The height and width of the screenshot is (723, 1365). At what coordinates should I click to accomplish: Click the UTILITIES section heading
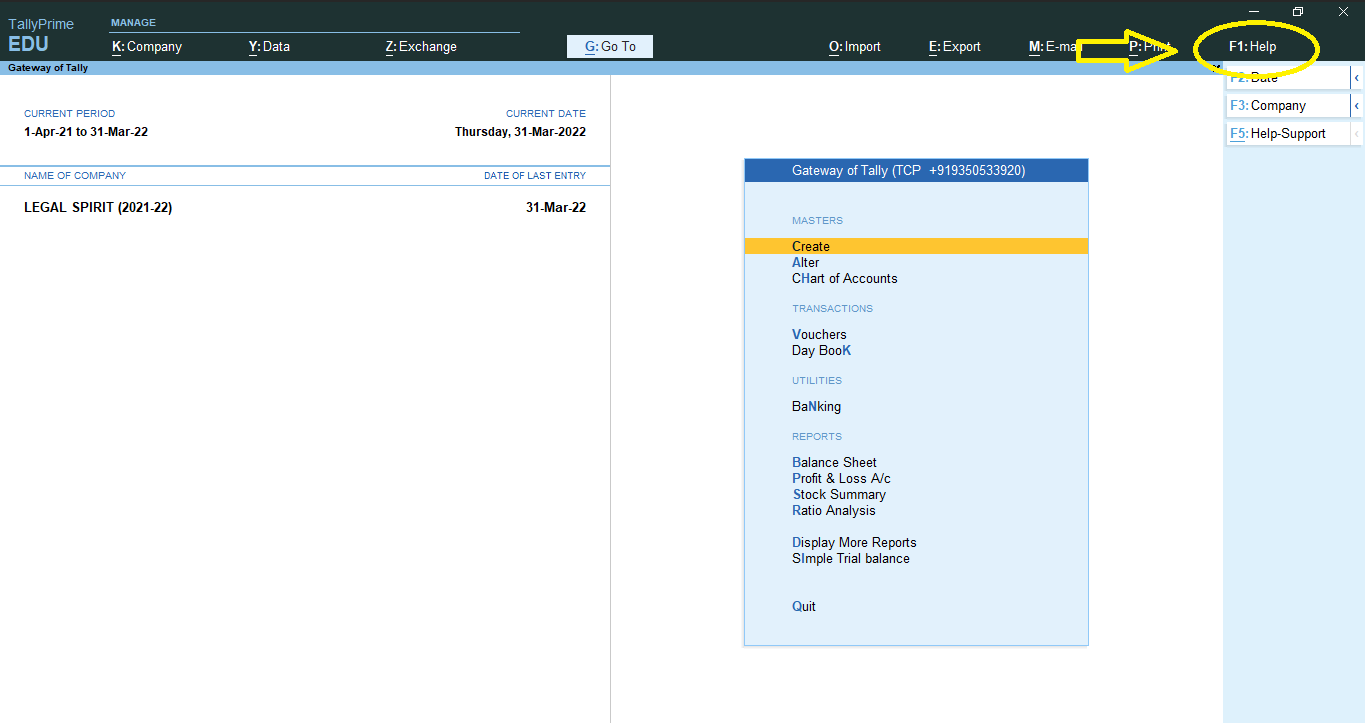coord(817,381)
